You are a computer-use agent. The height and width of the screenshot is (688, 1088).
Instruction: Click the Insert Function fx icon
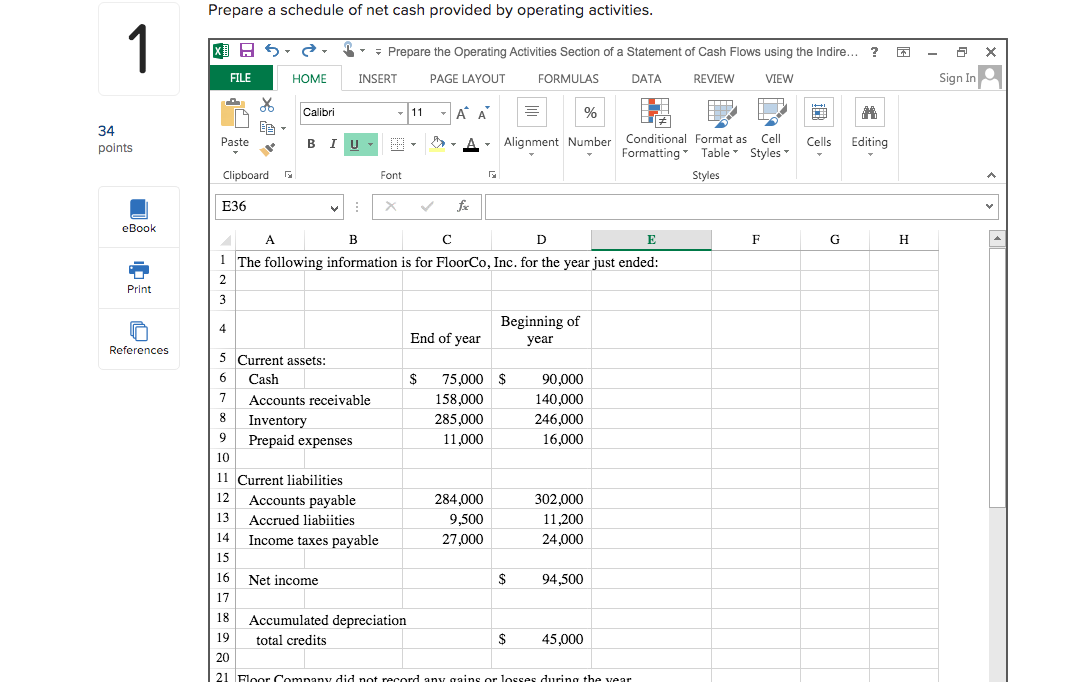coord(462,206)
